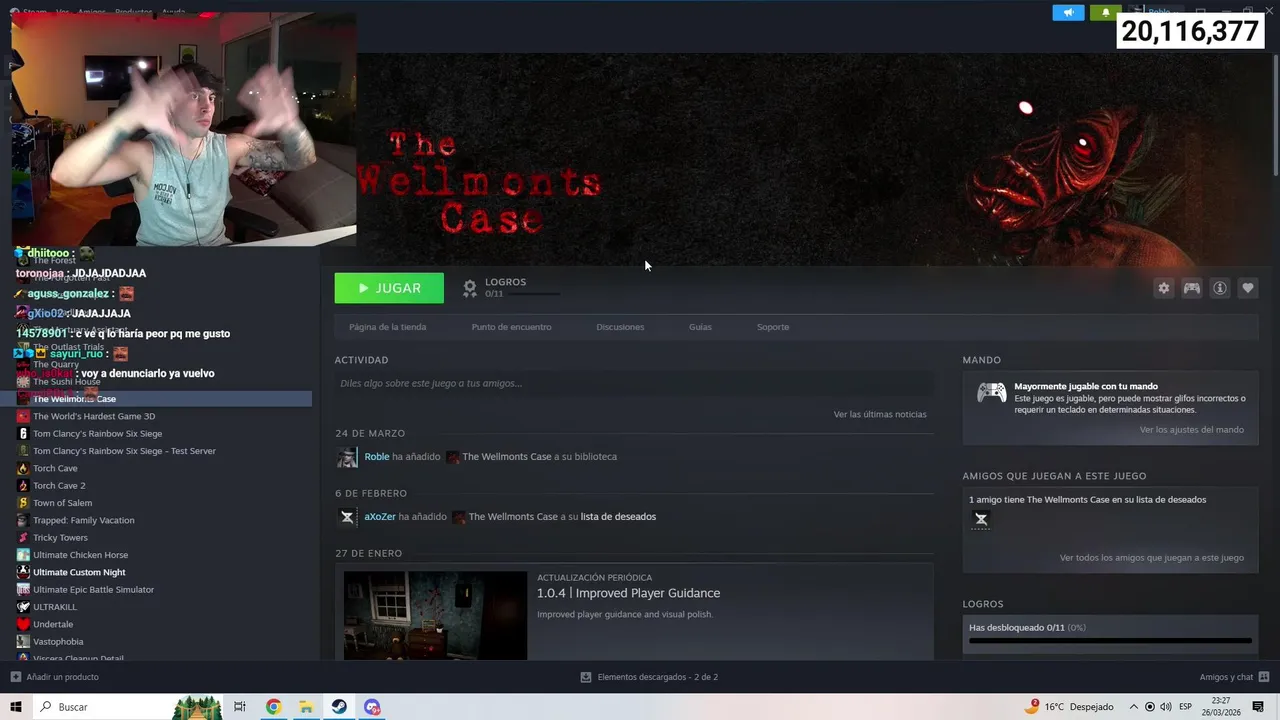Screen dimensions: 1280x720
Task: Select Tom Clancy's Rainbow Six Siege entry
Action: click(97, 434)
